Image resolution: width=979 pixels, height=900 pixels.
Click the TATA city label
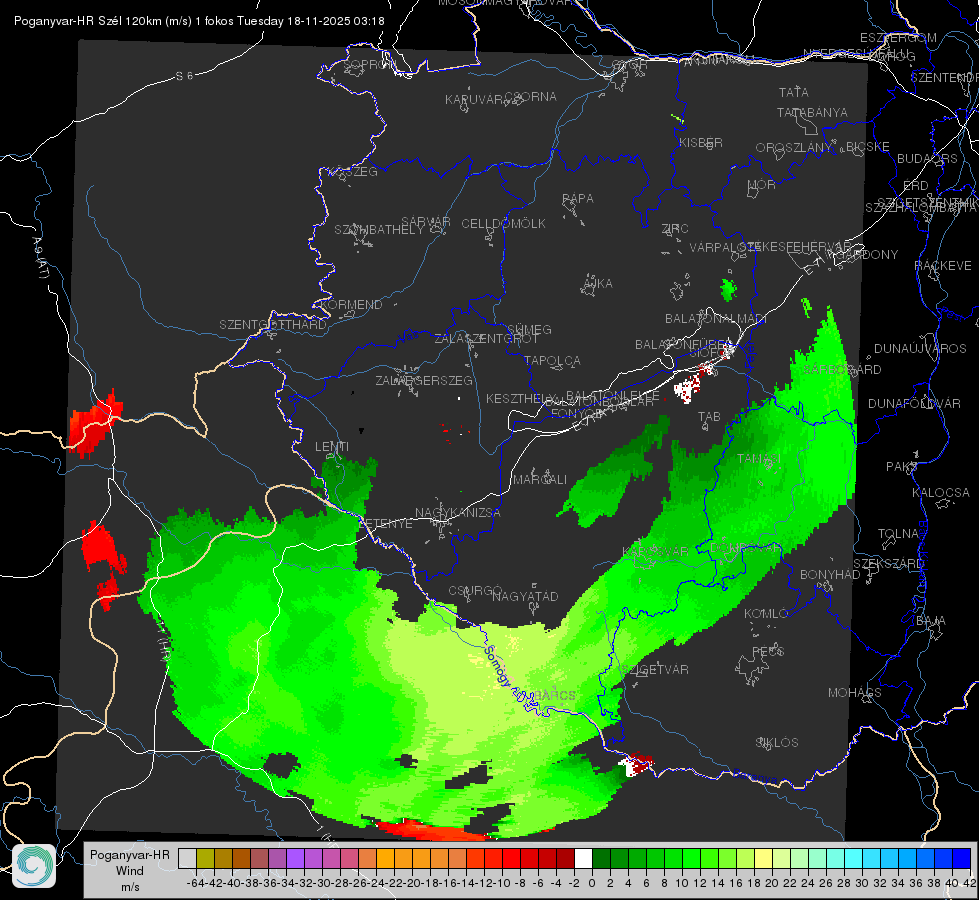tap(794, 92)
